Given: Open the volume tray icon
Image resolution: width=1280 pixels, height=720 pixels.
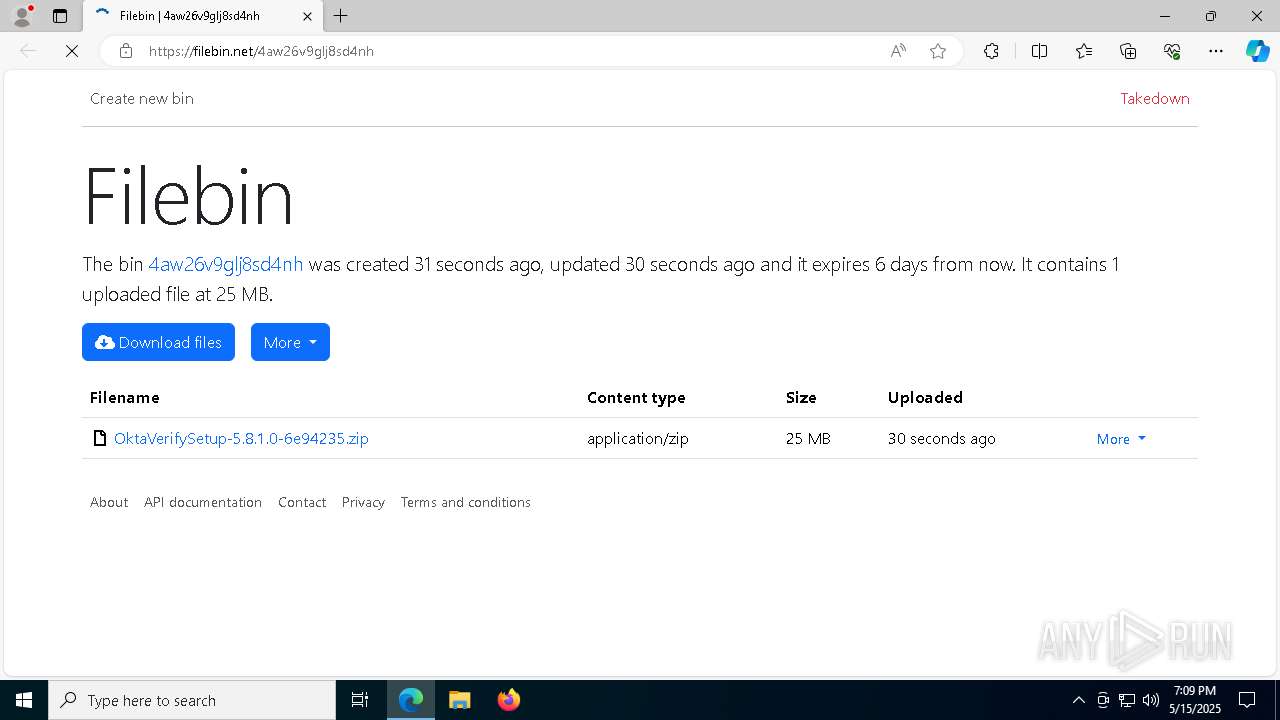Looking at the screenshot, I should (1151, 700).
